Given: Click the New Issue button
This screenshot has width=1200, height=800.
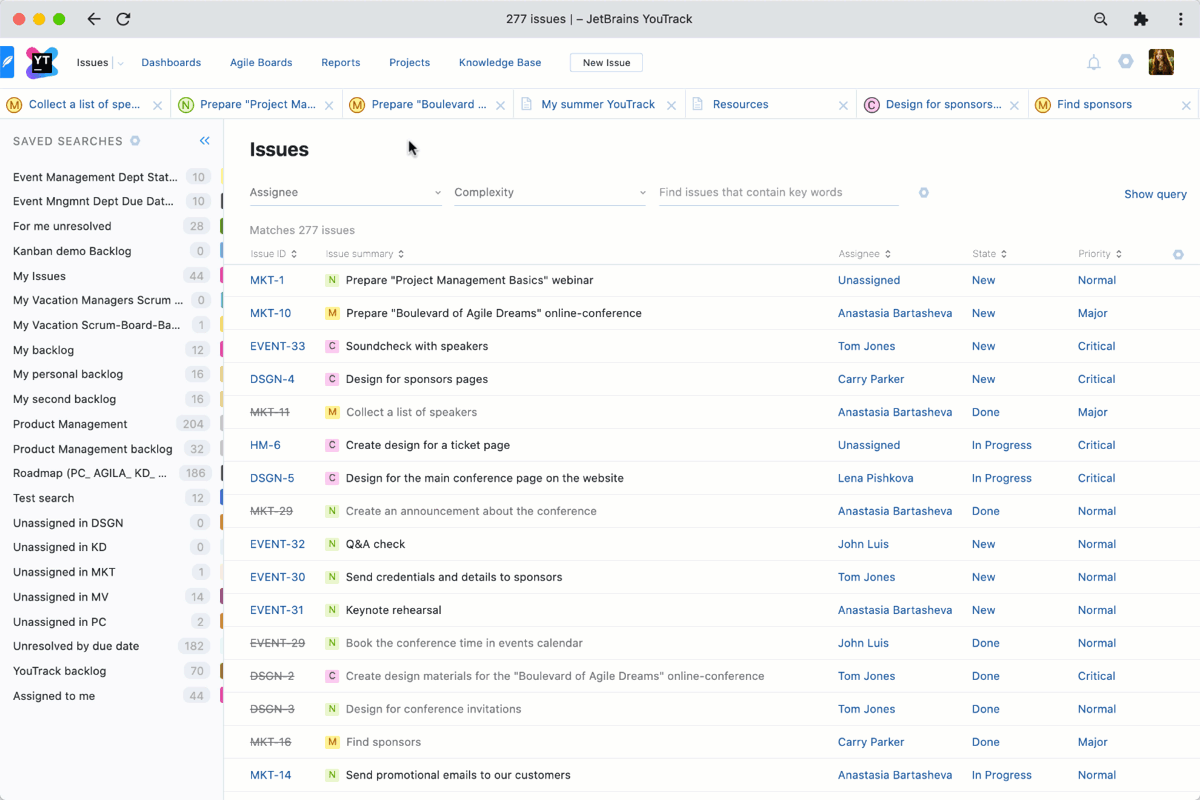Looking at the screenshot, I should [606, 62].
